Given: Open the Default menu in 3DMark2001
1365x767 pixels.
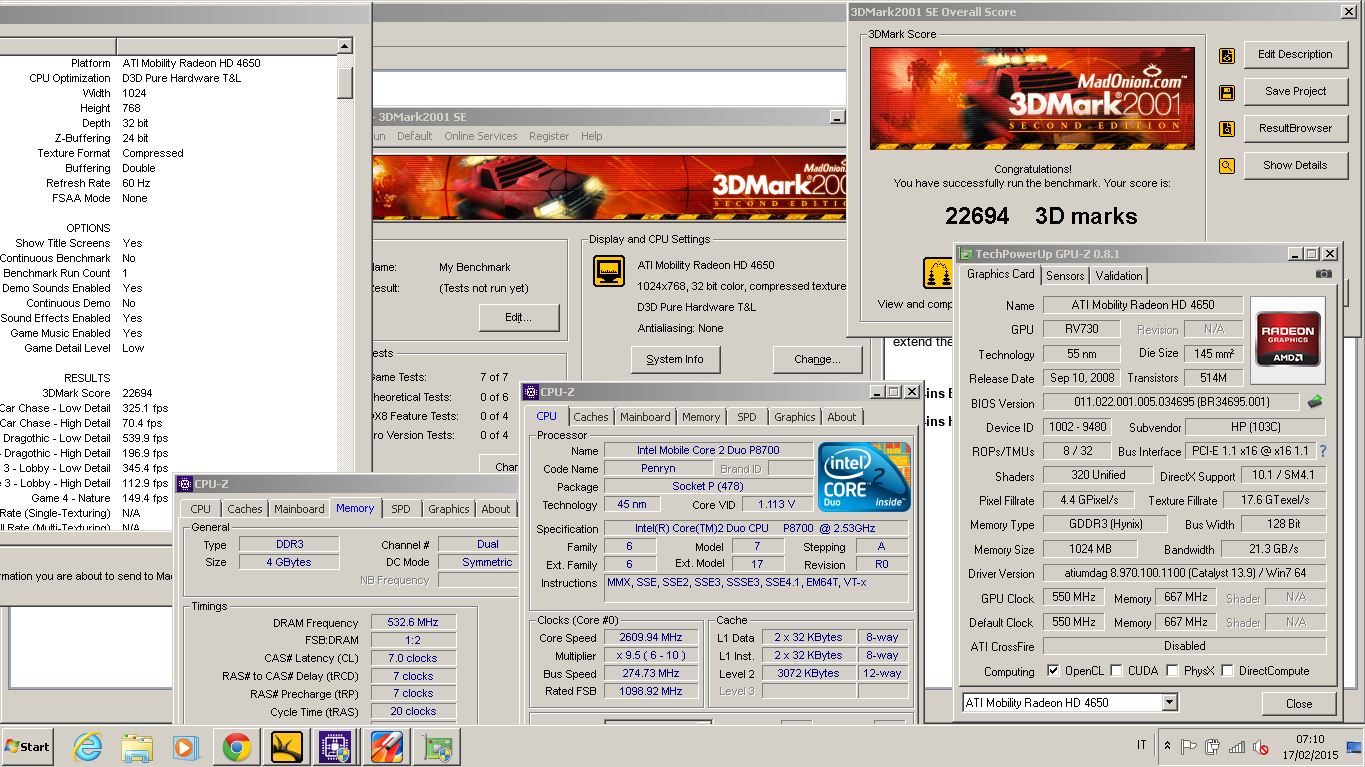Looking at the screenshot, I should (x=414, y=136).
